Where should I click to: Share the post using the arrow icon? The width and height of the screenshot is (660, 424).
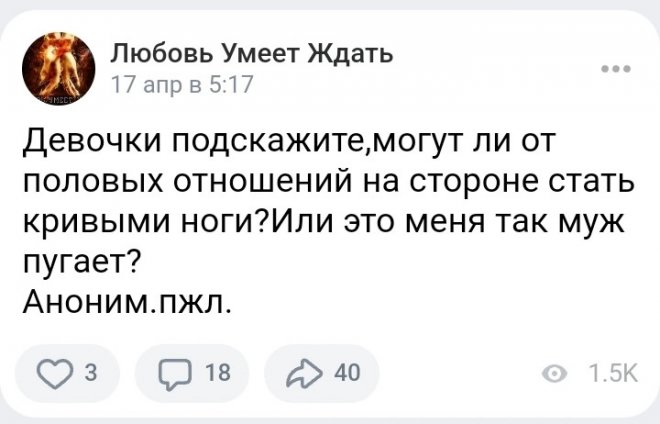(304, 373)
